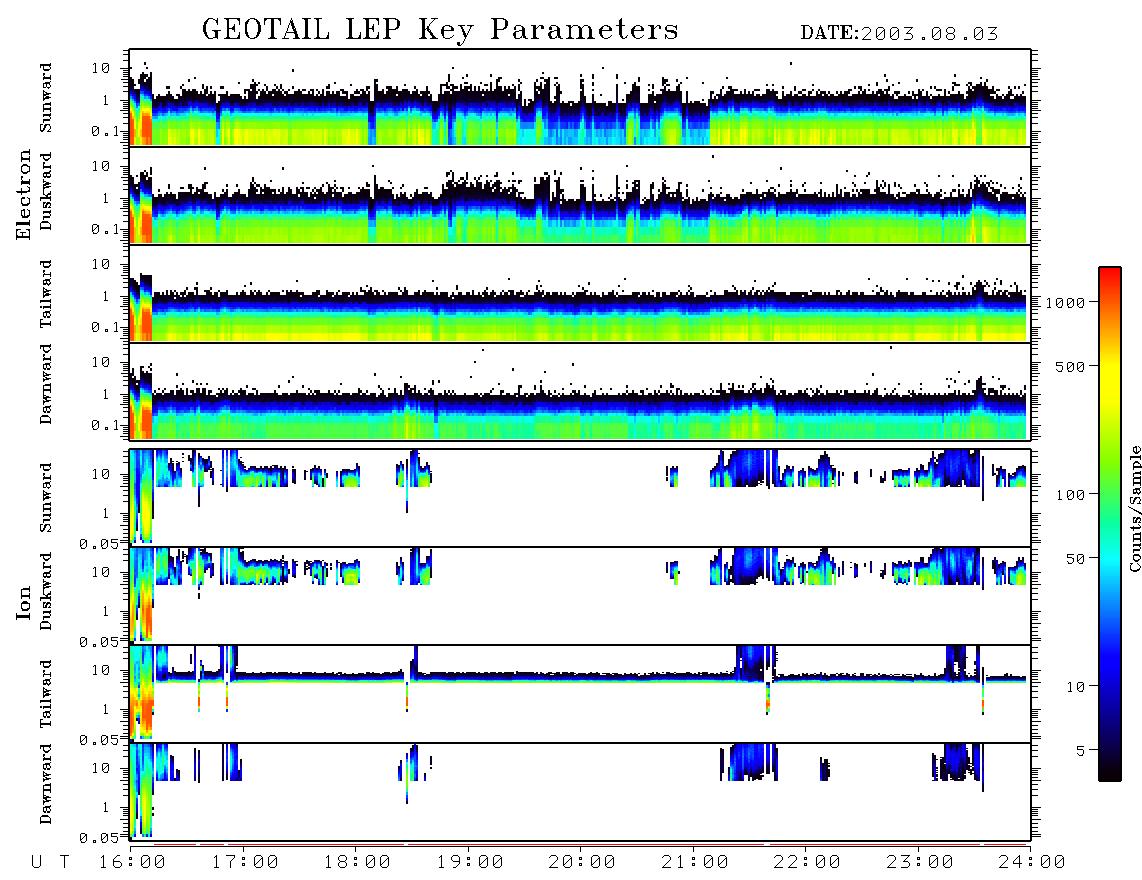Click the 17:00 time tick label

pyautogui.click(x=245, y=863)
